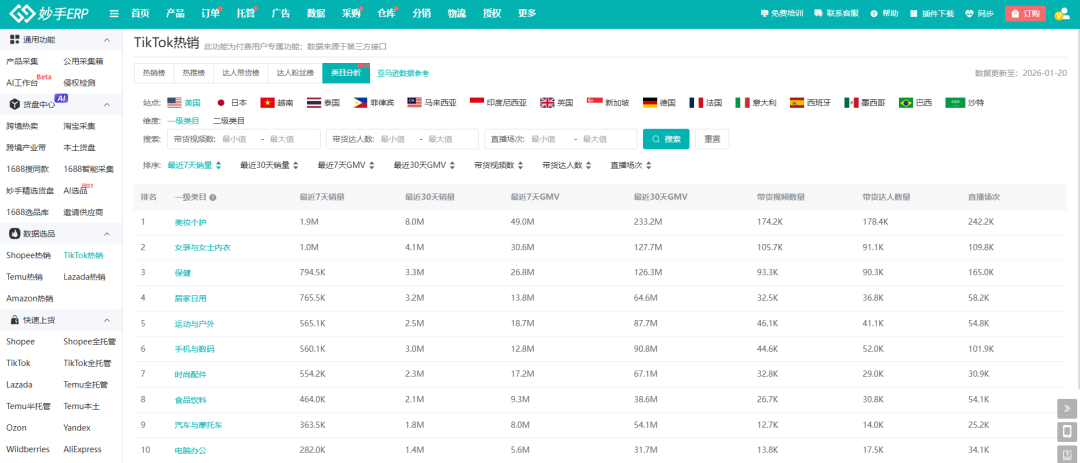The width and height of the screenshot is (1080, 463).
Task: Click the mobile phone floating button
Action: coord(1067,432)
